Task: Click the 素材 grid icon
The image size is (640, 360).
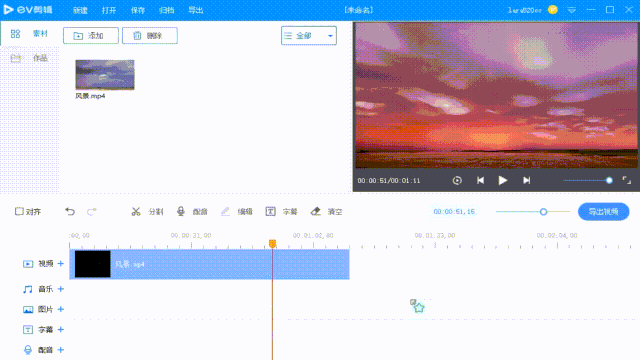Action: pyautogui.click(x=16, y=34)
